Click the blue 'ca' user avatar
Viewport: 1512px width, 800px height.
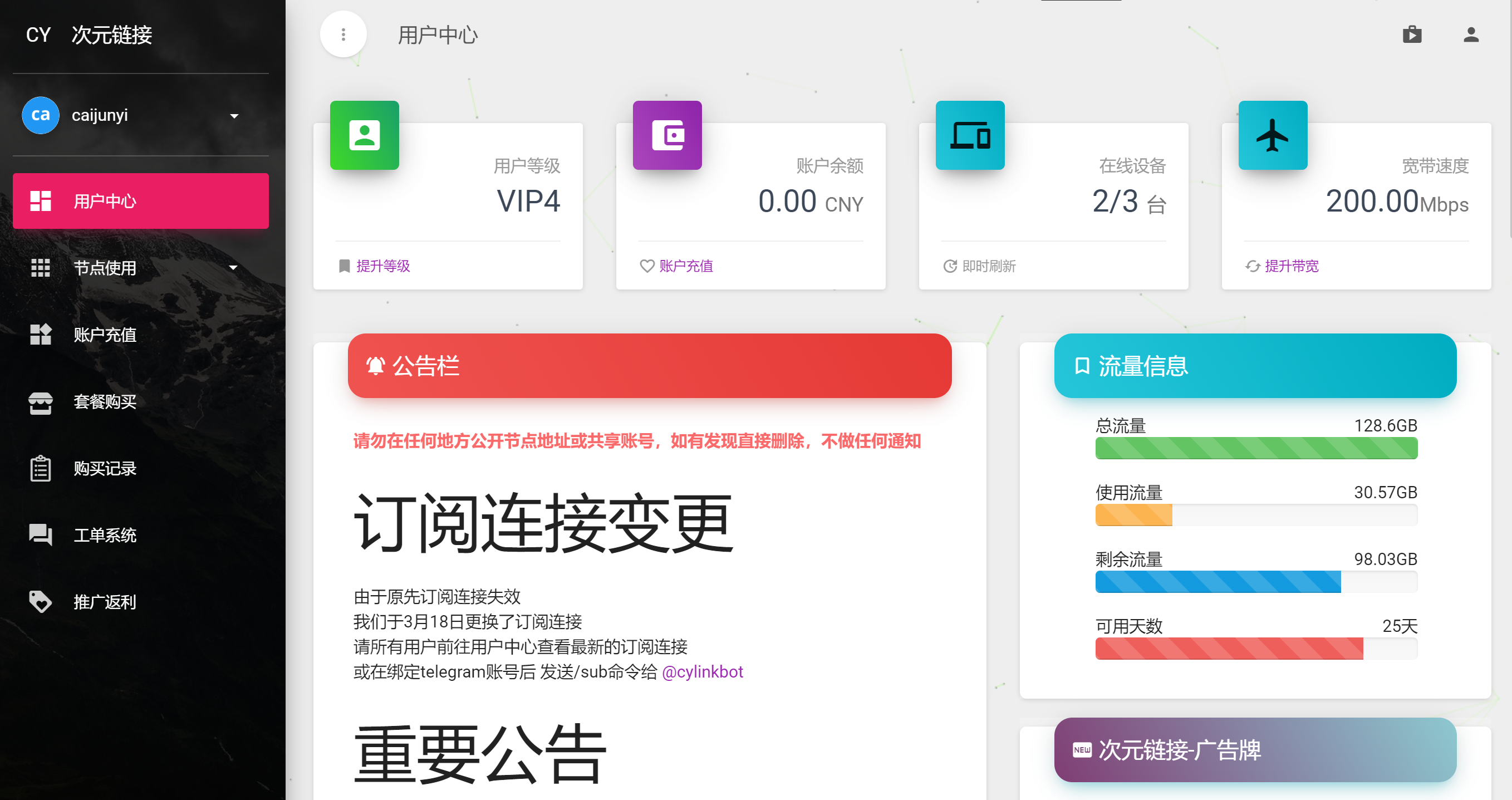coord(41,115)
